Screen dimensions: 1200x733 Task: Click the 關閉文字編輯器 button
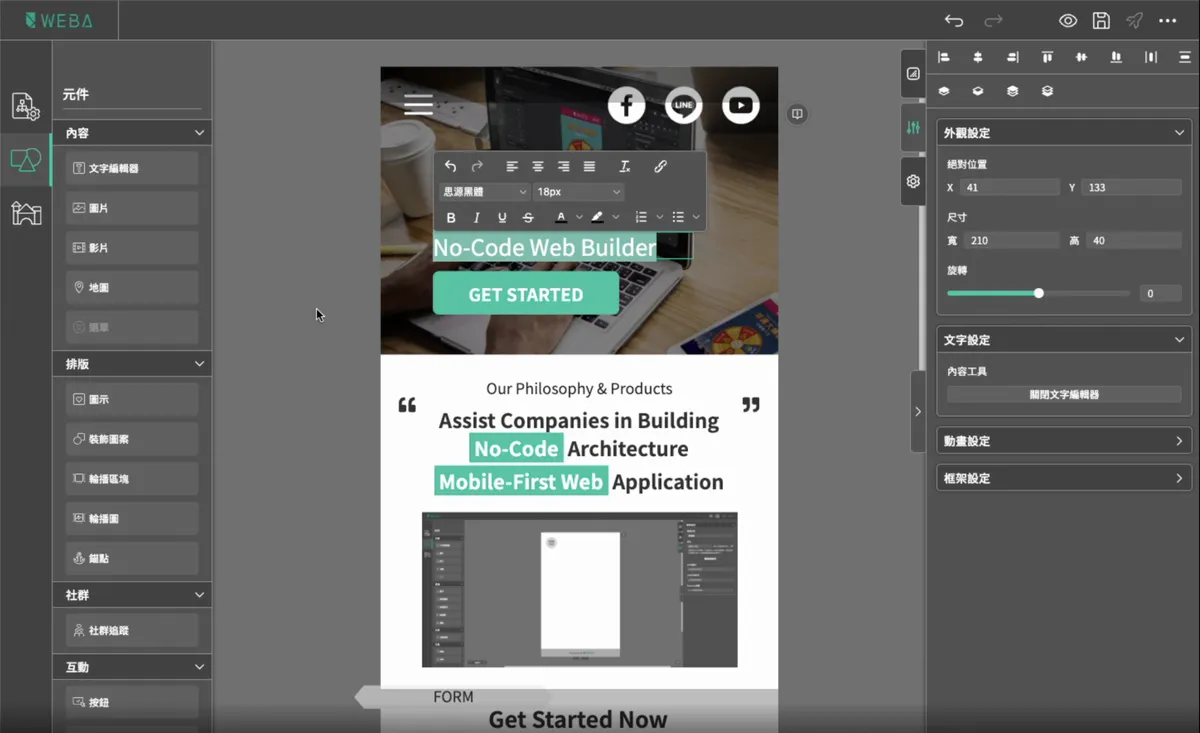click(x=1064, y=395)
